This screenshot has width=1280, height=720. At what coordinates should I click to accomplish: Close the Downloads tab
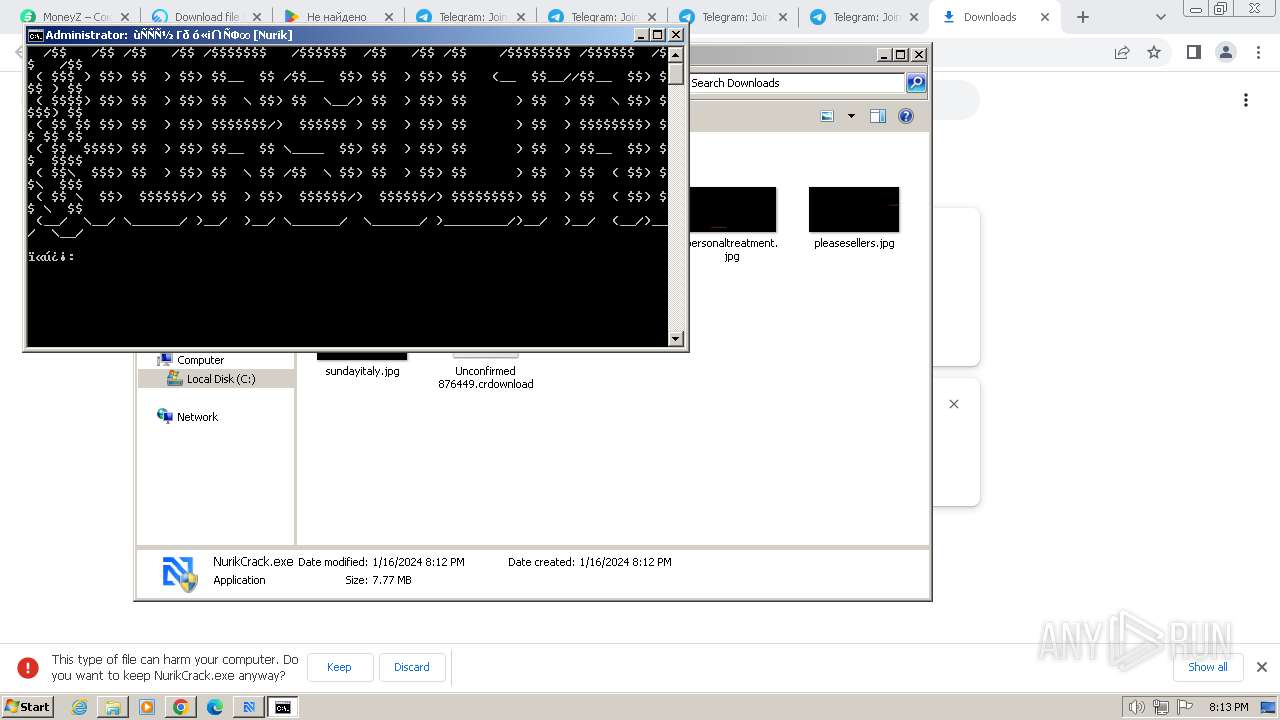click(x=1045, y=17)
